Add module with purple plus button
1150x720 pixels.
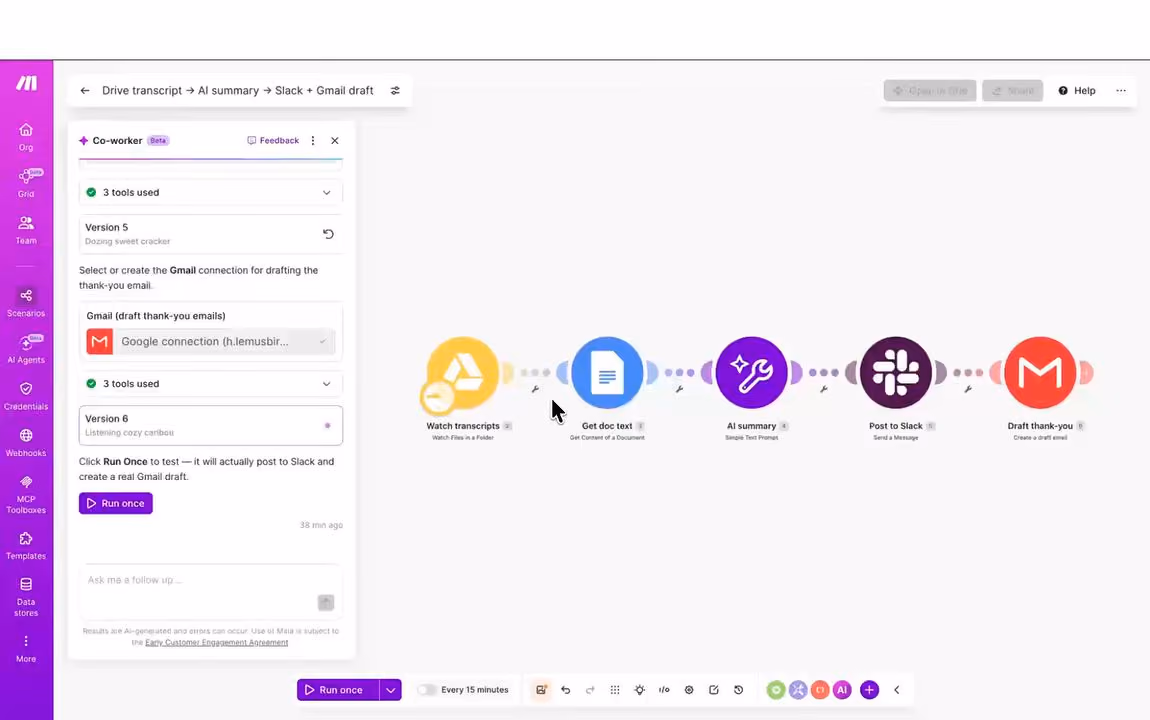click(869, 689)
